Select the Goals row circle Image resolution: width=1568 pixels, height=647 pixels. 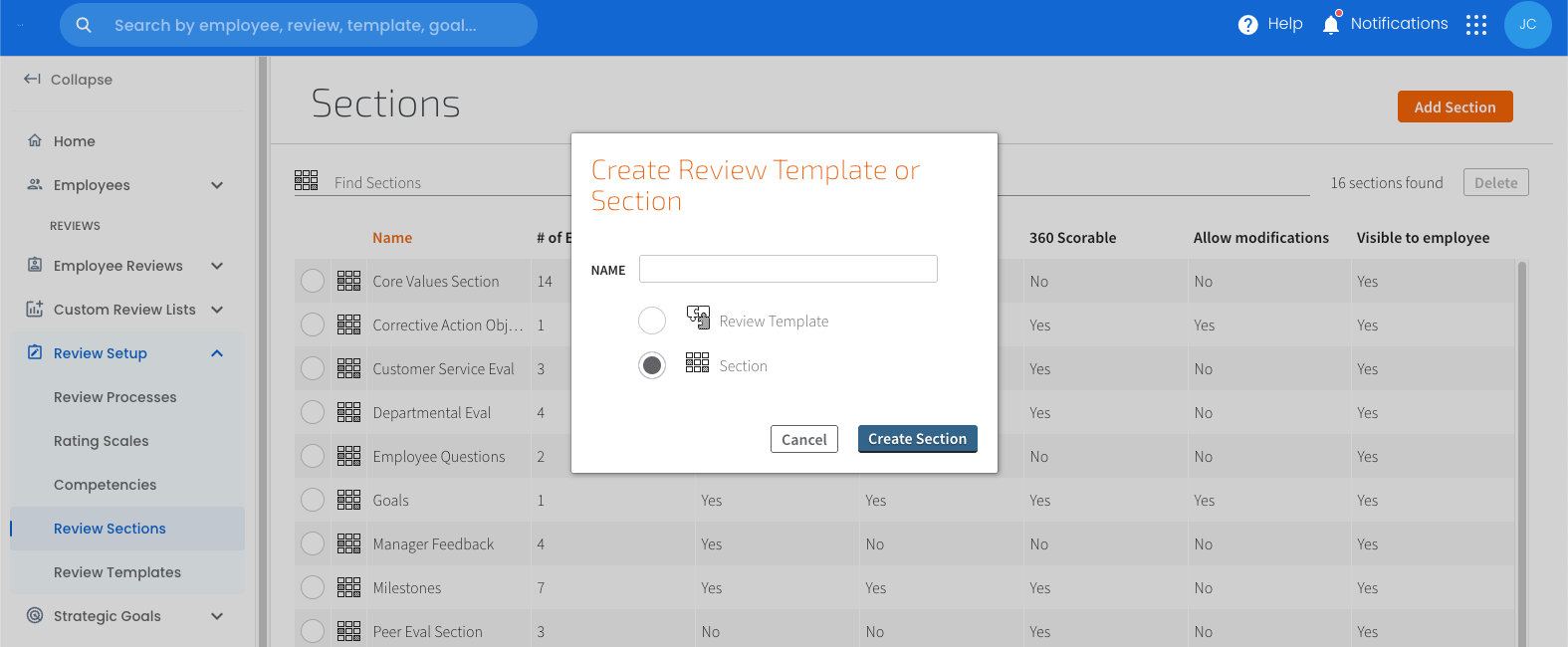click(x=313, y=500)
